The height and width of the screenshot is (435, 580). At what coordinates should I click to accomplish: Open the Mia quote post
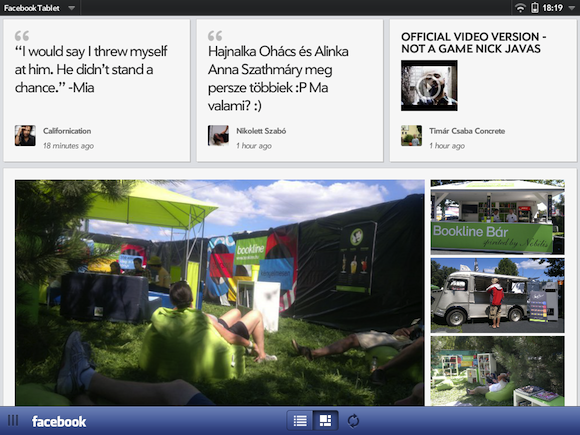click(x=91, y=69)
